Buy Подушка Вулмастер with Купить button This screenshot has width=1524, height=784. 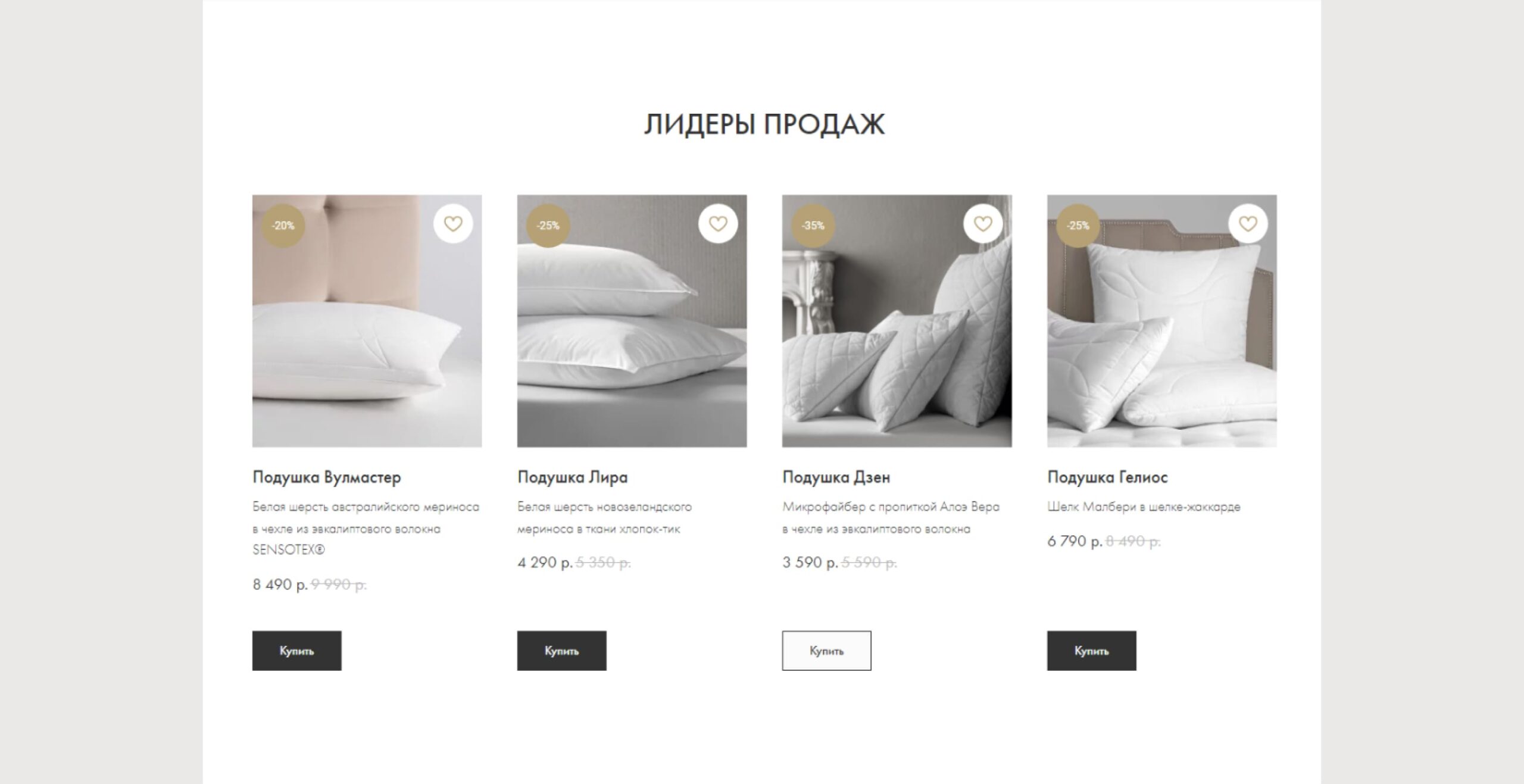pyautogui.click(x=297, y=651)
